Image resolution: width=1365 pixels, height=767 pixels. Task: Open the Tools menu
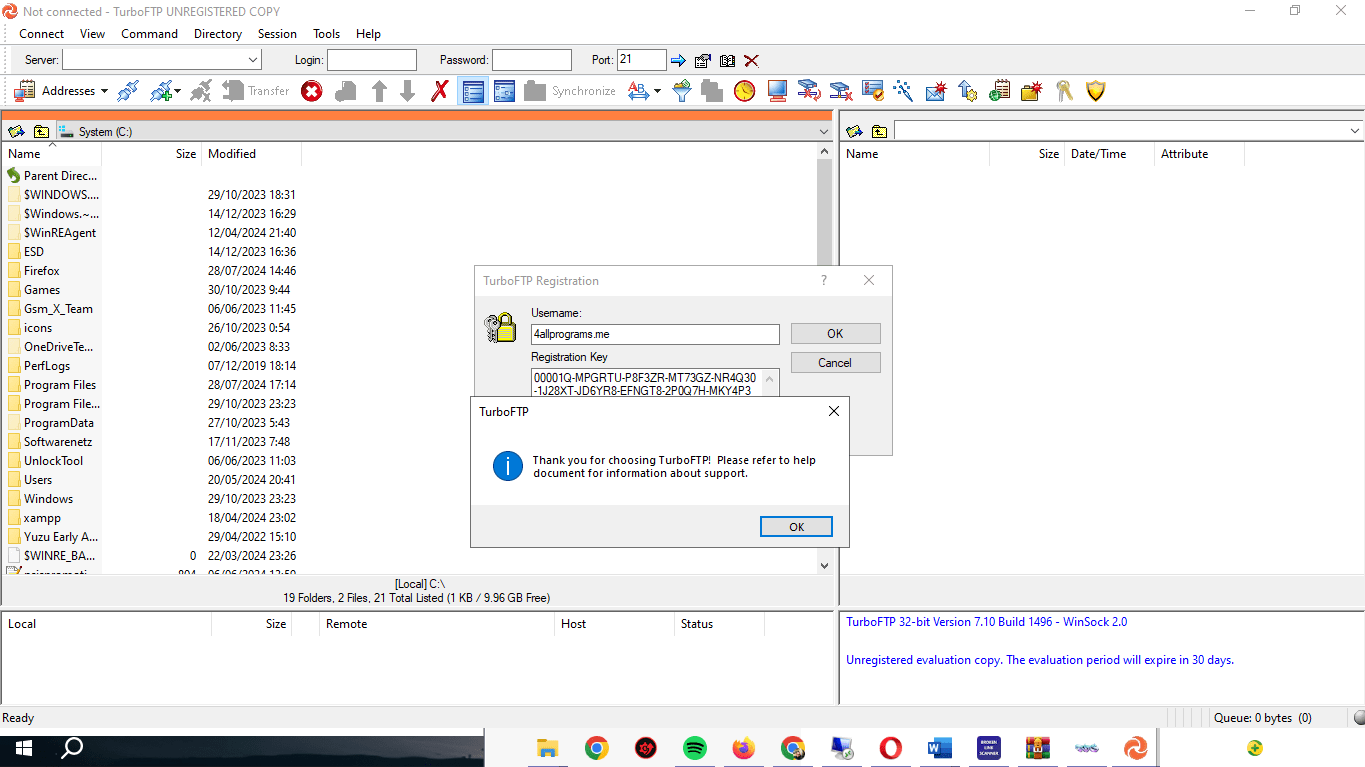click(x=327, y=33)
